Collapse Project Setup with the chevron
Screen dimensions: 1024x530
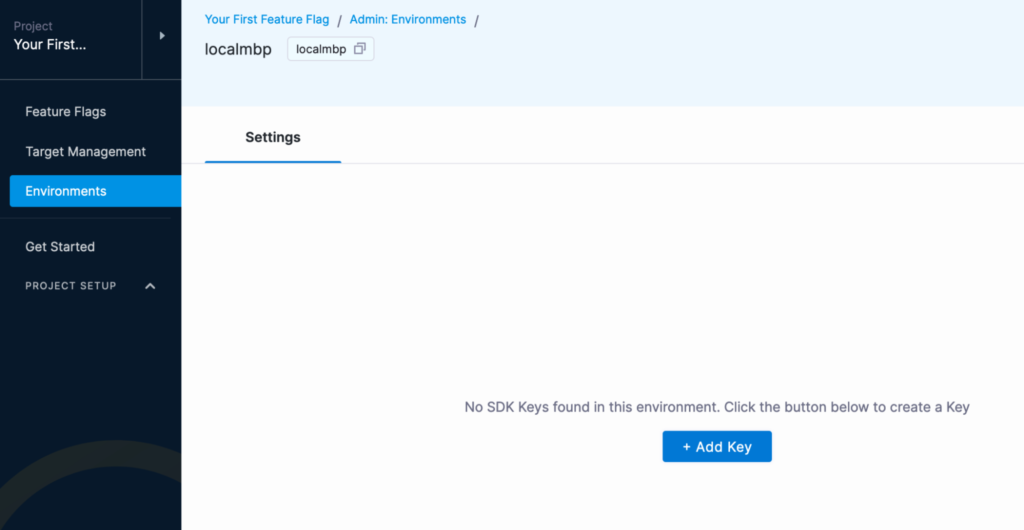tap(150, 286)
